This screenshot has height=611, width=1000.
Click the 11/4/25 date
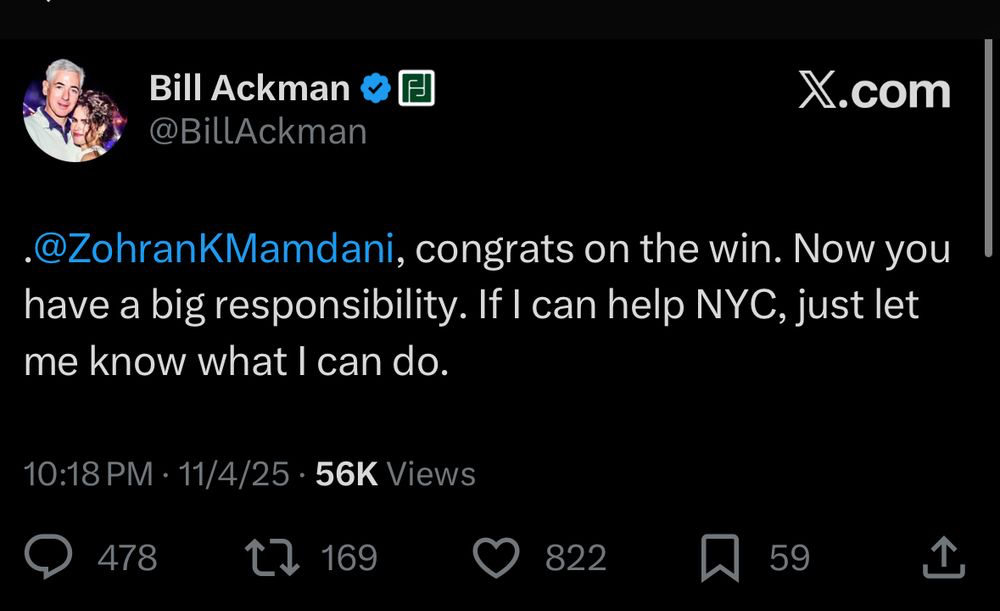234,473
